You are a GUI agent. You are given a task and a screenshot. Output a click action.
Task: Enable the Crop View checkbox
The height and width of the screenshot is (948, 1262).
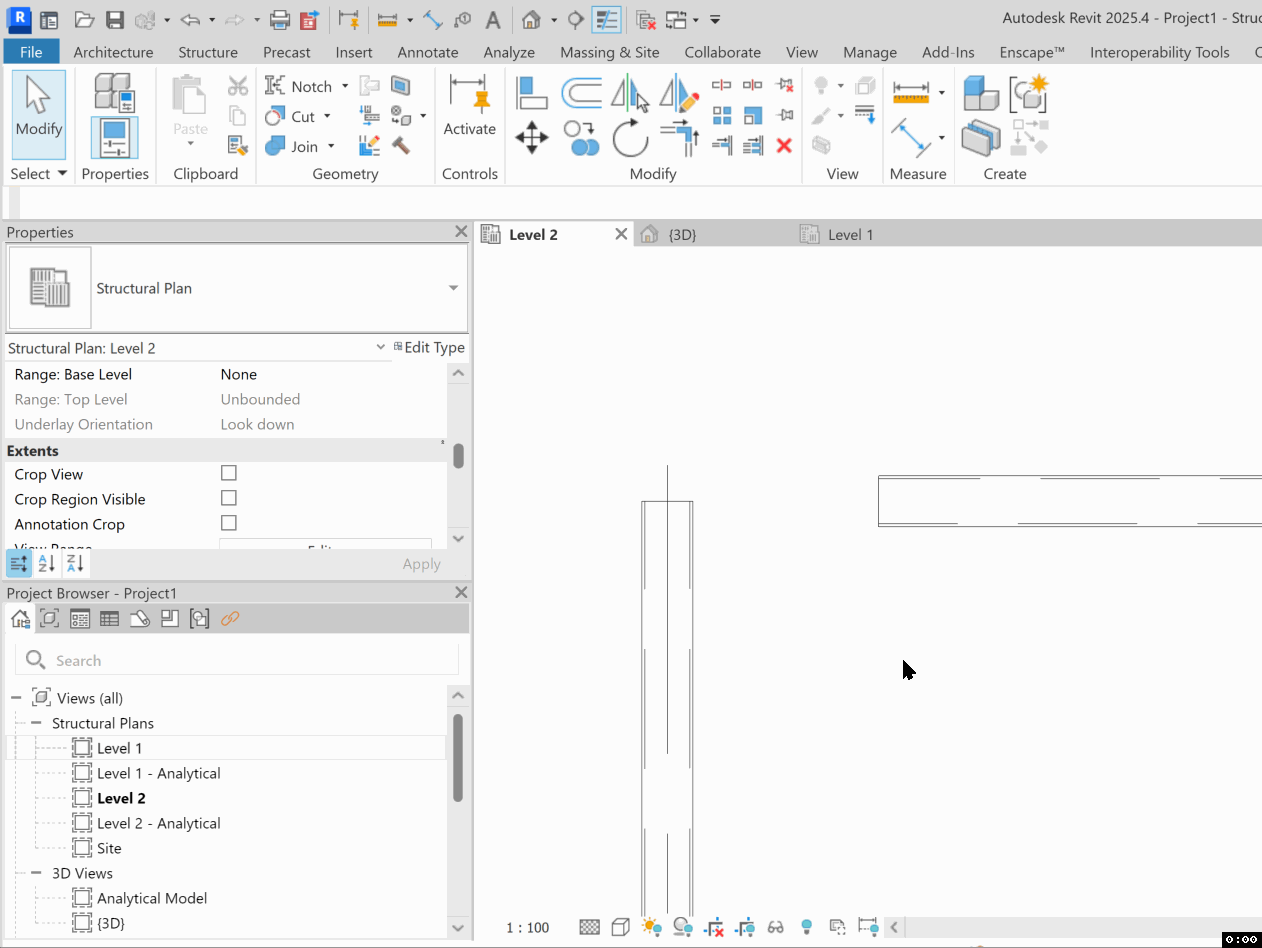point(228,473)
